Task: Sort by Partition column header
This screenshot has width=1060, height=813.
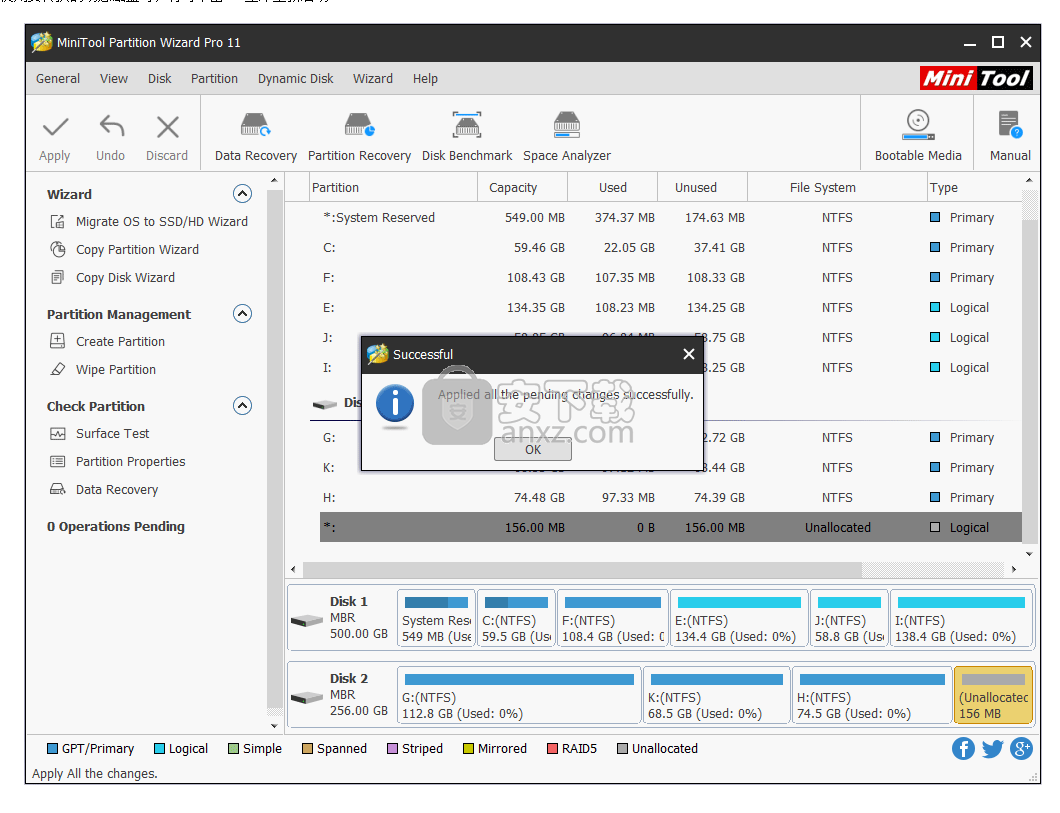Action: [x=393, y=187]
